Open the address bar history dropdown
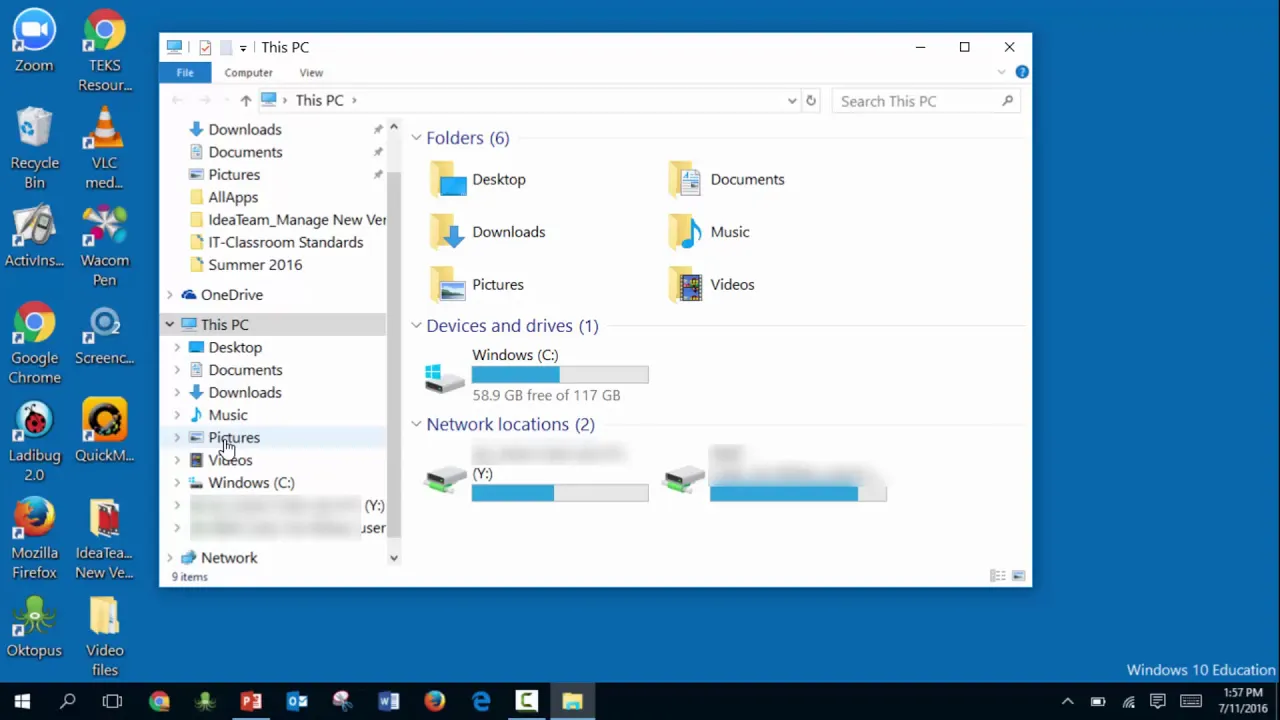Screen dimensions: 1280x720 [792, 100]
